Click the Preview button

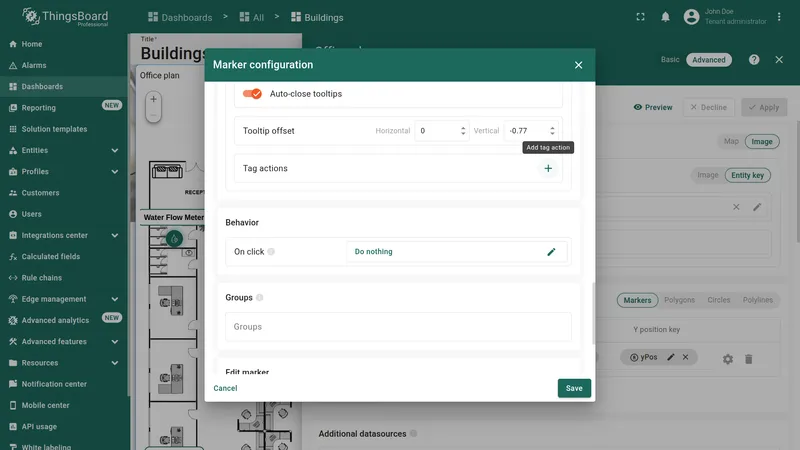(x=653, y=107)
